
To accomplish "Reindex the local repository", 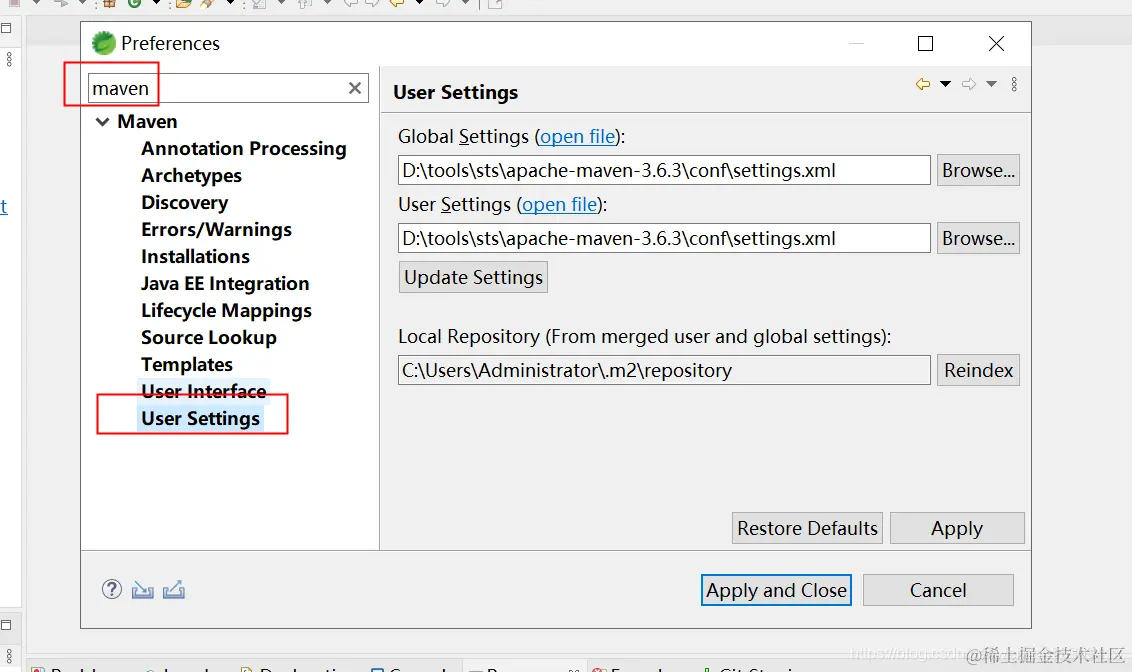I will click(x=978, y=370).
